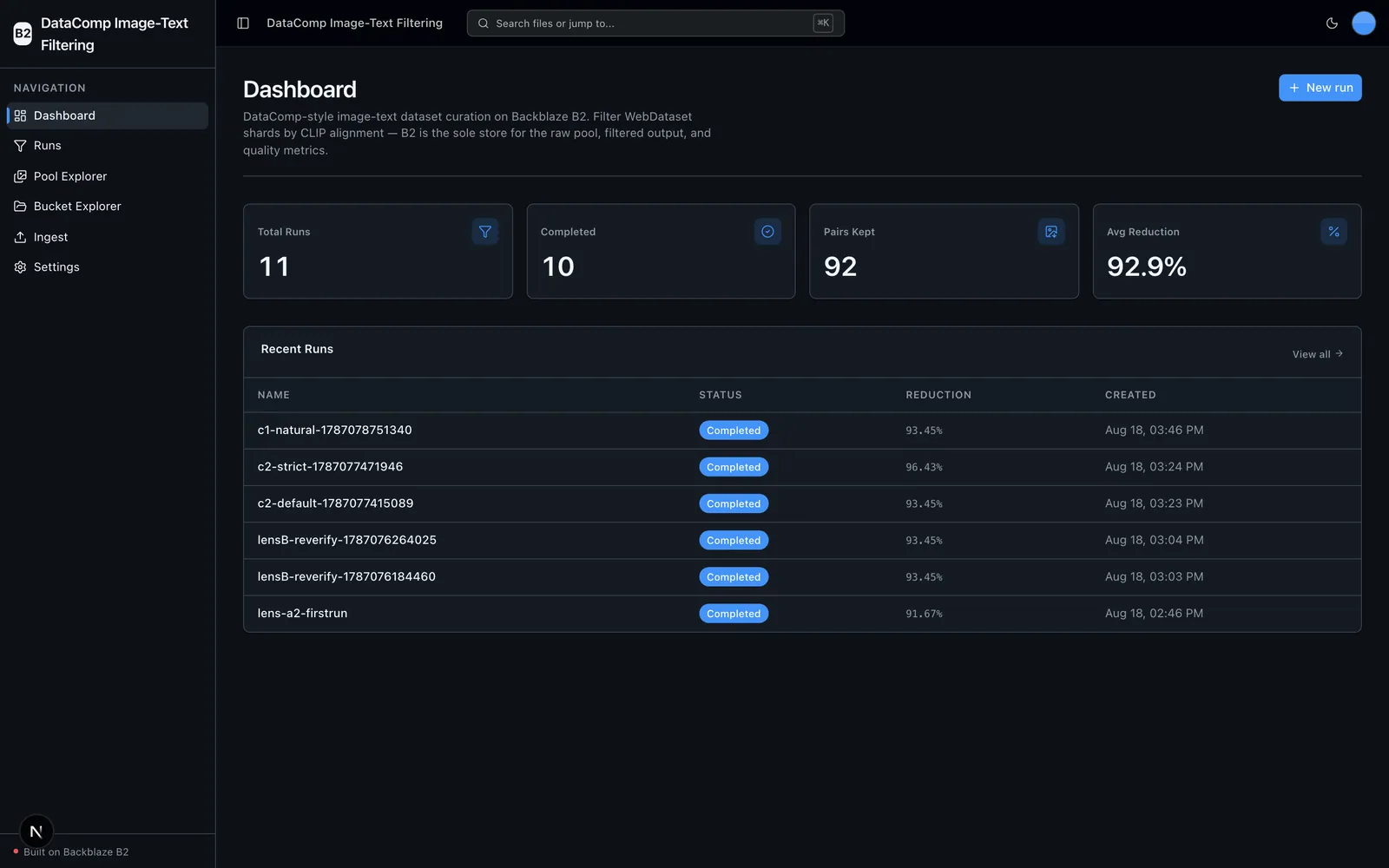Click the arrow icon next to View all
Screen dimensions: 1389x868
point(1340,353)
